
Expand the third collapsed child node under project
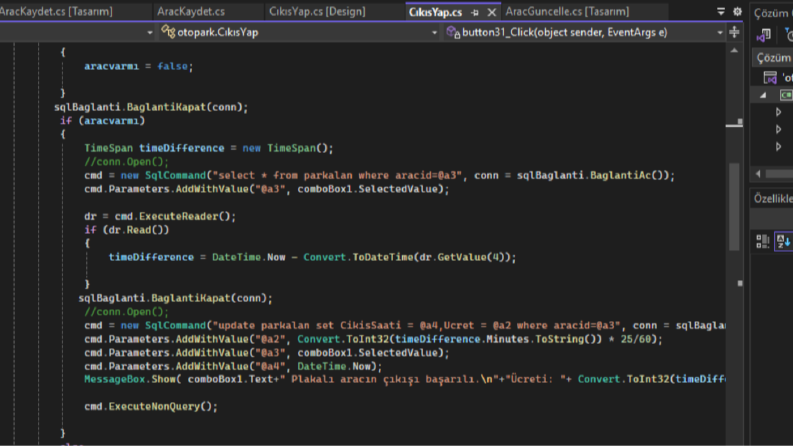(x=778, y=147)
